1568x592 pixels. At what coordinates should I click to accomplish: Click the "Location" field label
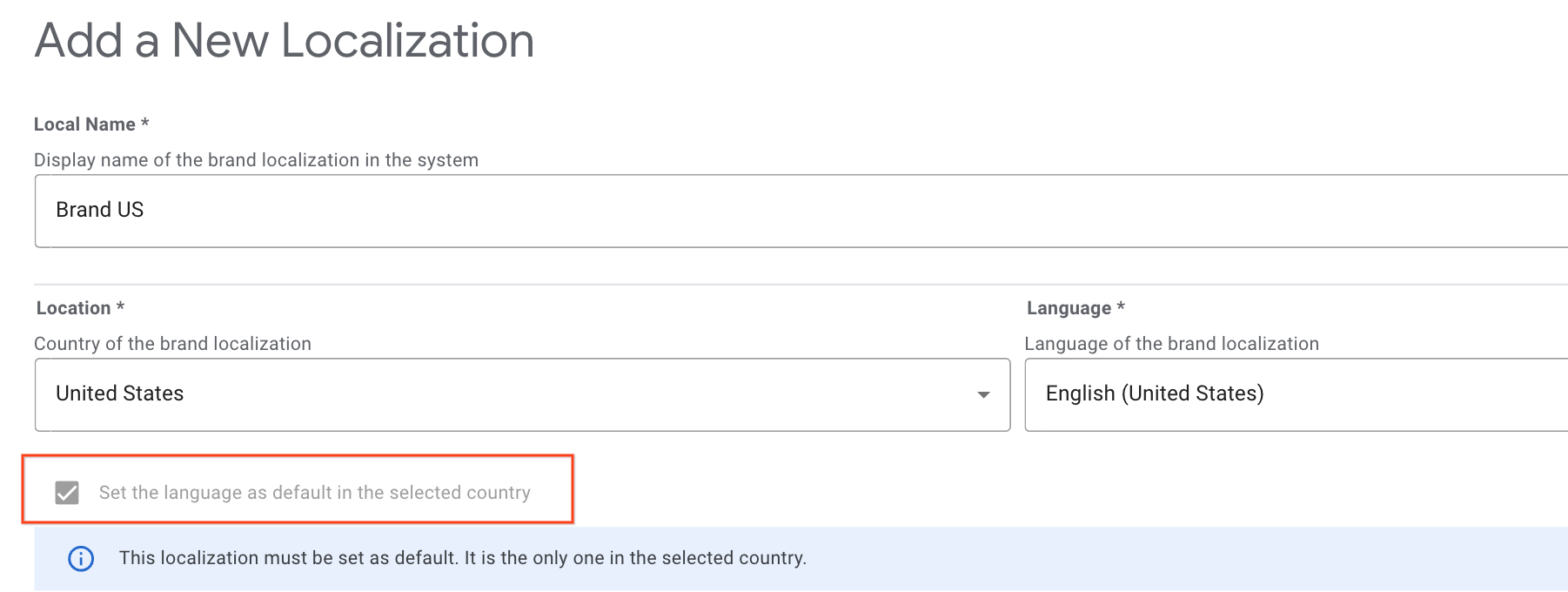74,308
